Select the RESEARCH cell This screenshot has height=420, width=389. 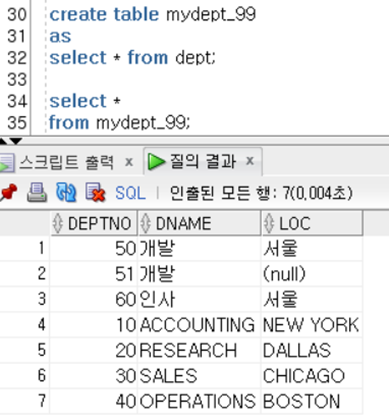tap(199, 350)
